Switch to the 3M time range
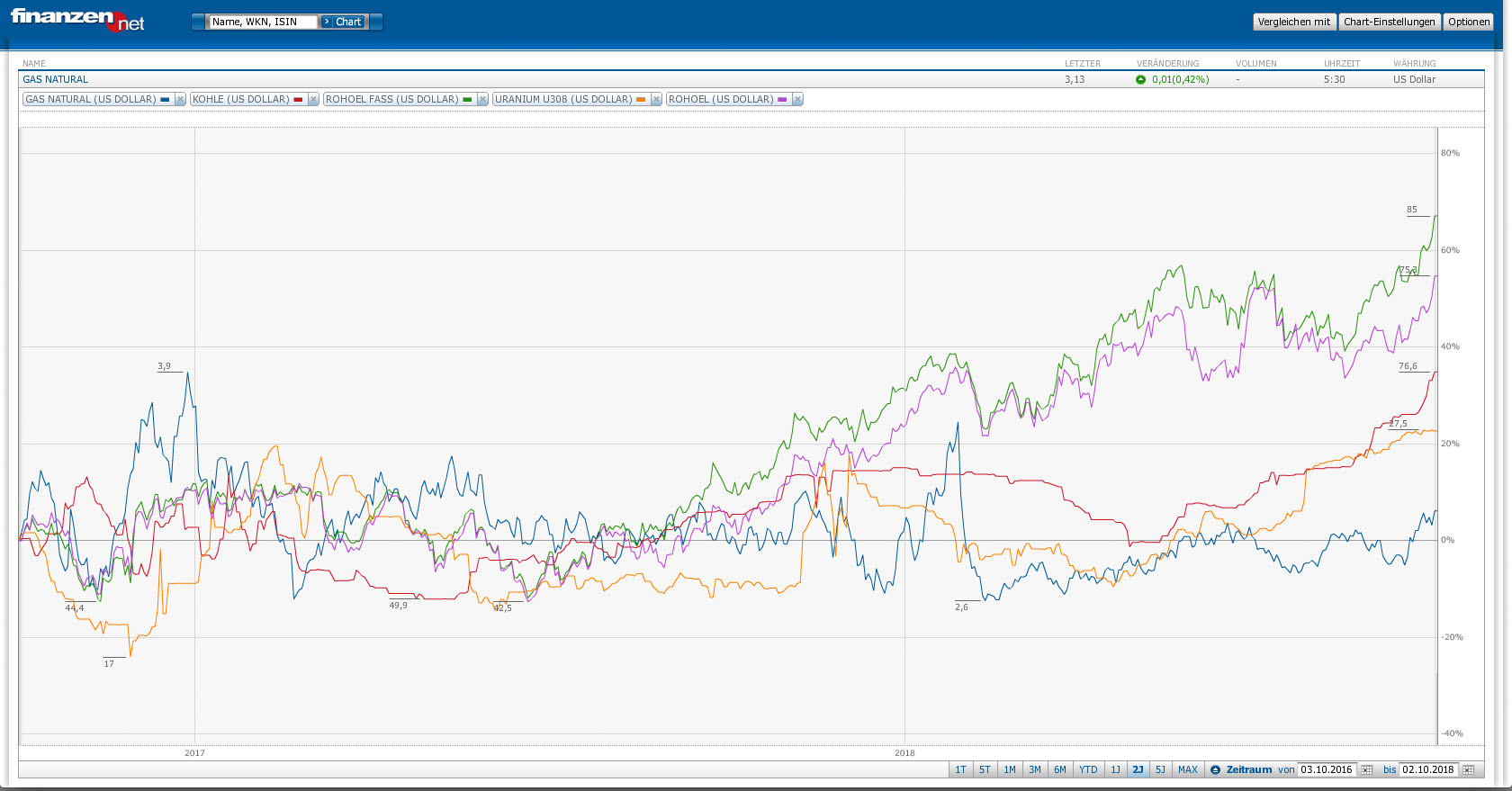The height and width of the screenshot is (791, 1512). [1035, 770]
